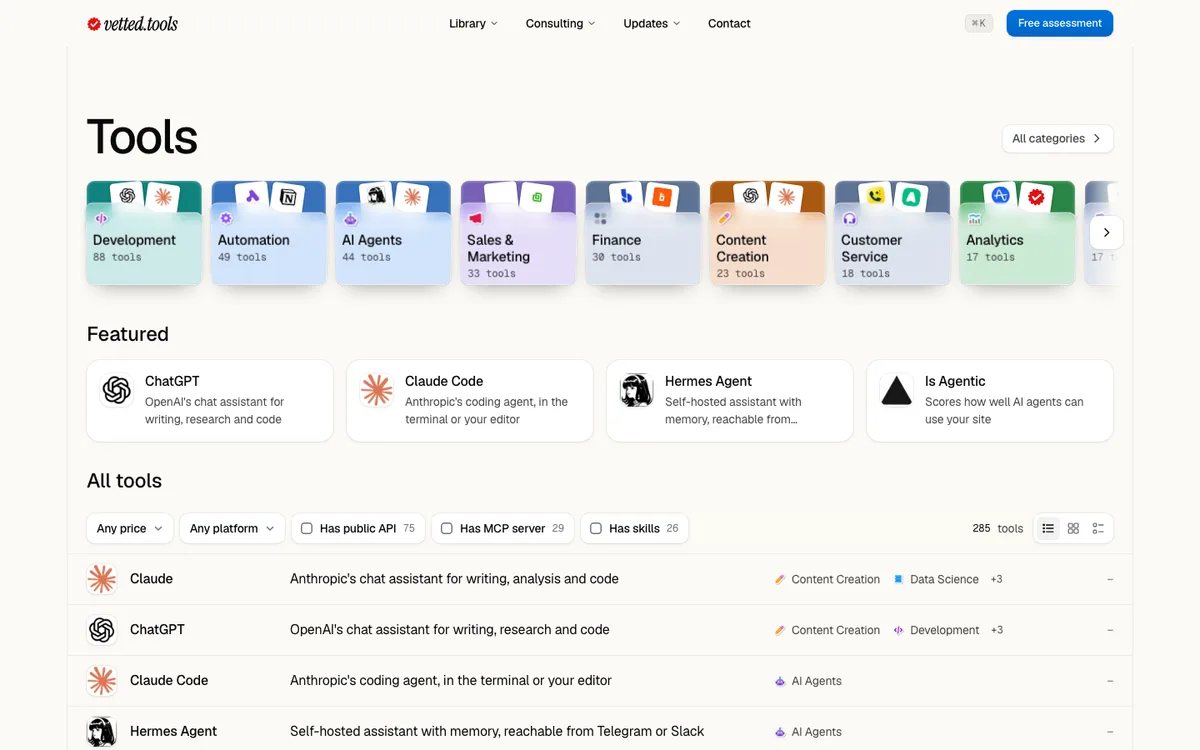Click the vetted.tools logo
1200x750 pixels.
(x=132, y=23)
